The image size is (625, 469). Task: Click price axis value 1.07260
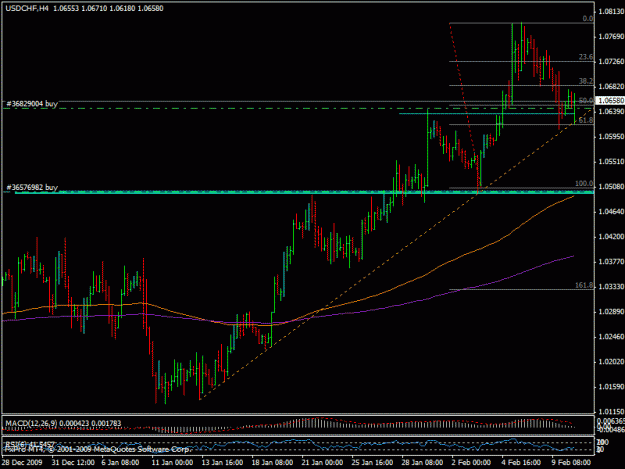pyautogui.click(x=611, y=61)
